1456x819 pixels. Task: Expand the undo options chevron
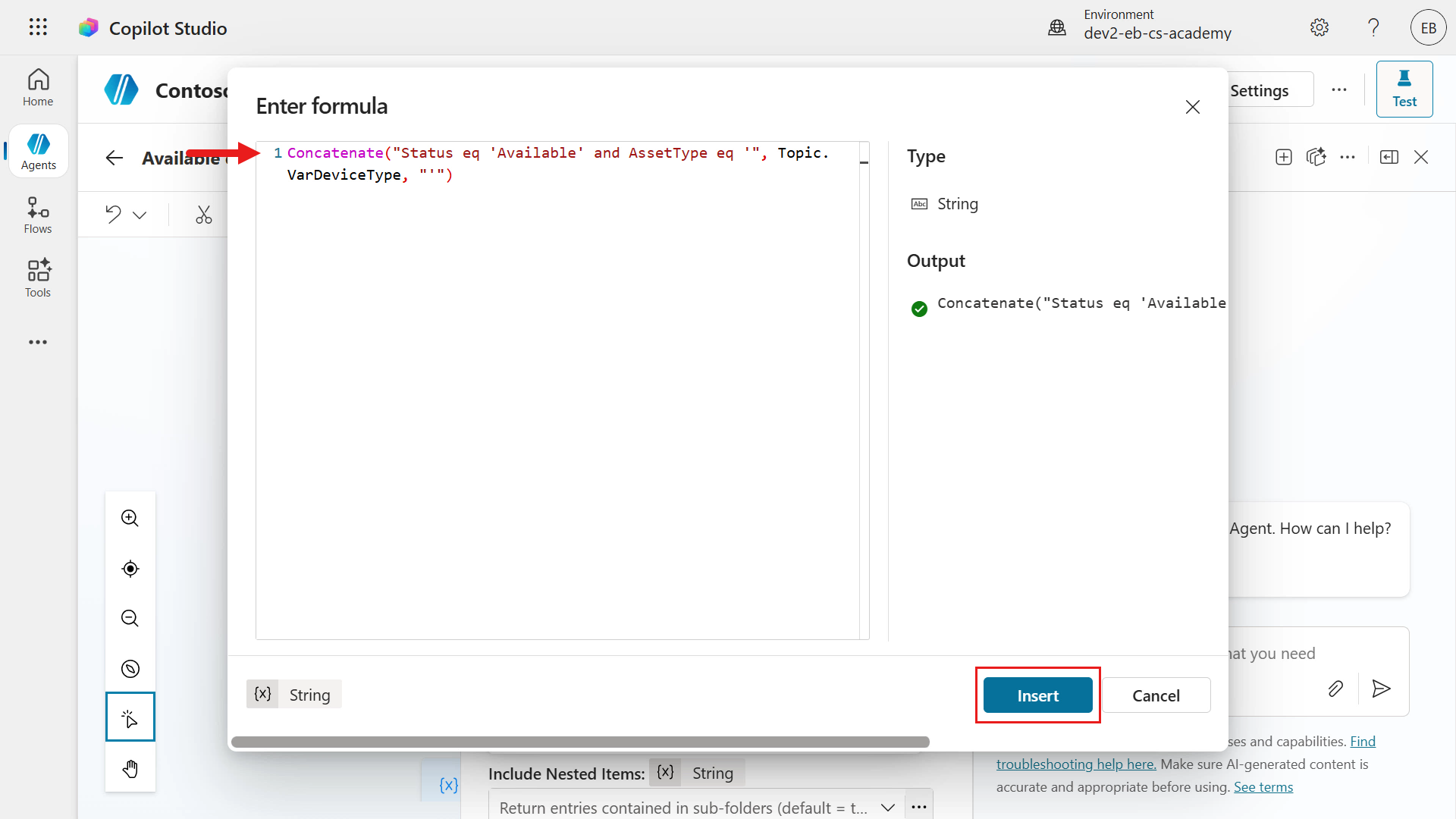click(140, 215)
